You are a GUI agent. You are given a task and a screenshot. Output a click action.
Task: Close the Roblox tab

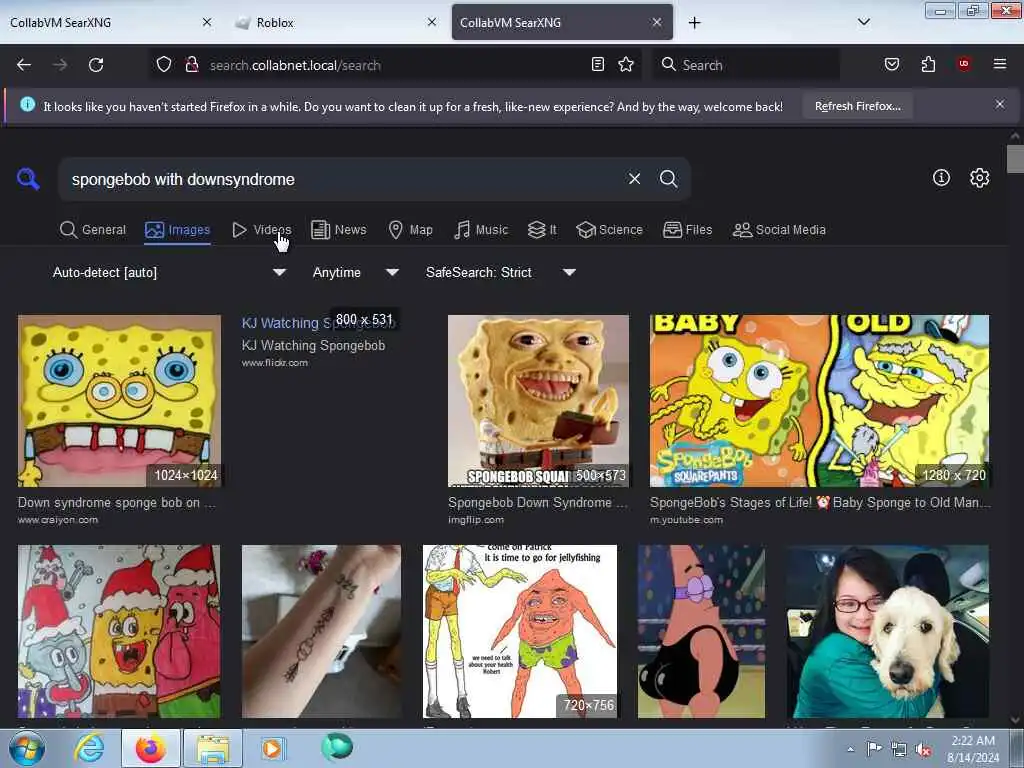[x=432, y=22]
